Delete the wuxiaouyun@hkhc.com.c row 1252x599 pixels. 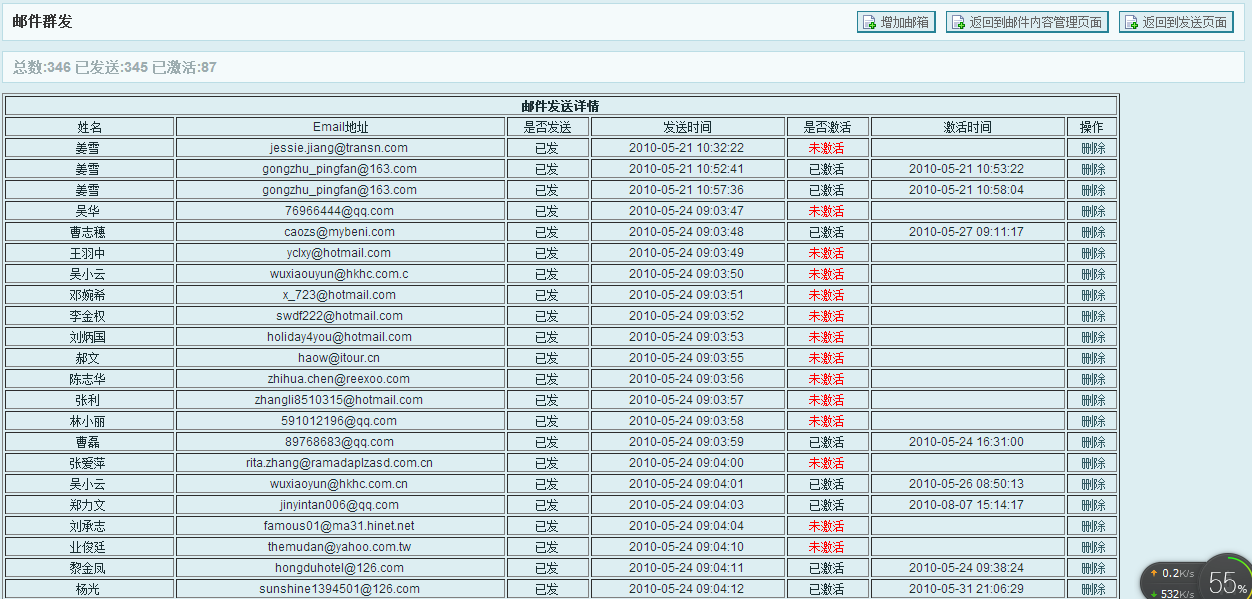[1093, 274]
